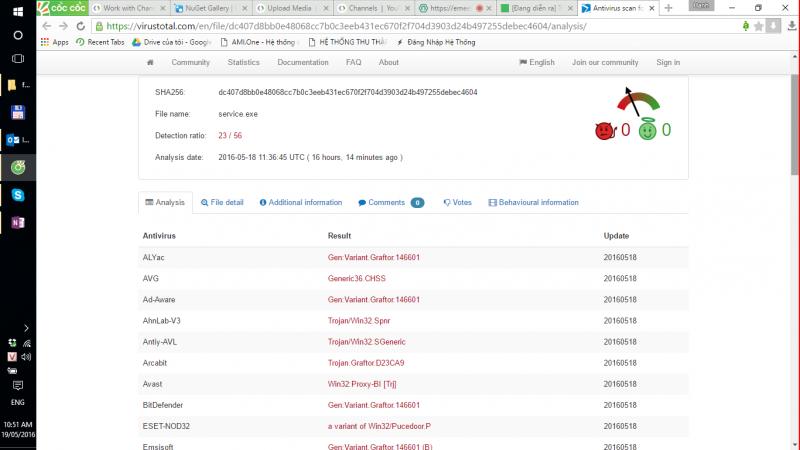Viewport: 800px width, 450px height.
Task: Click the Coc Coc logo menu button
Action: pyautogui.click(x=62, y=8)
